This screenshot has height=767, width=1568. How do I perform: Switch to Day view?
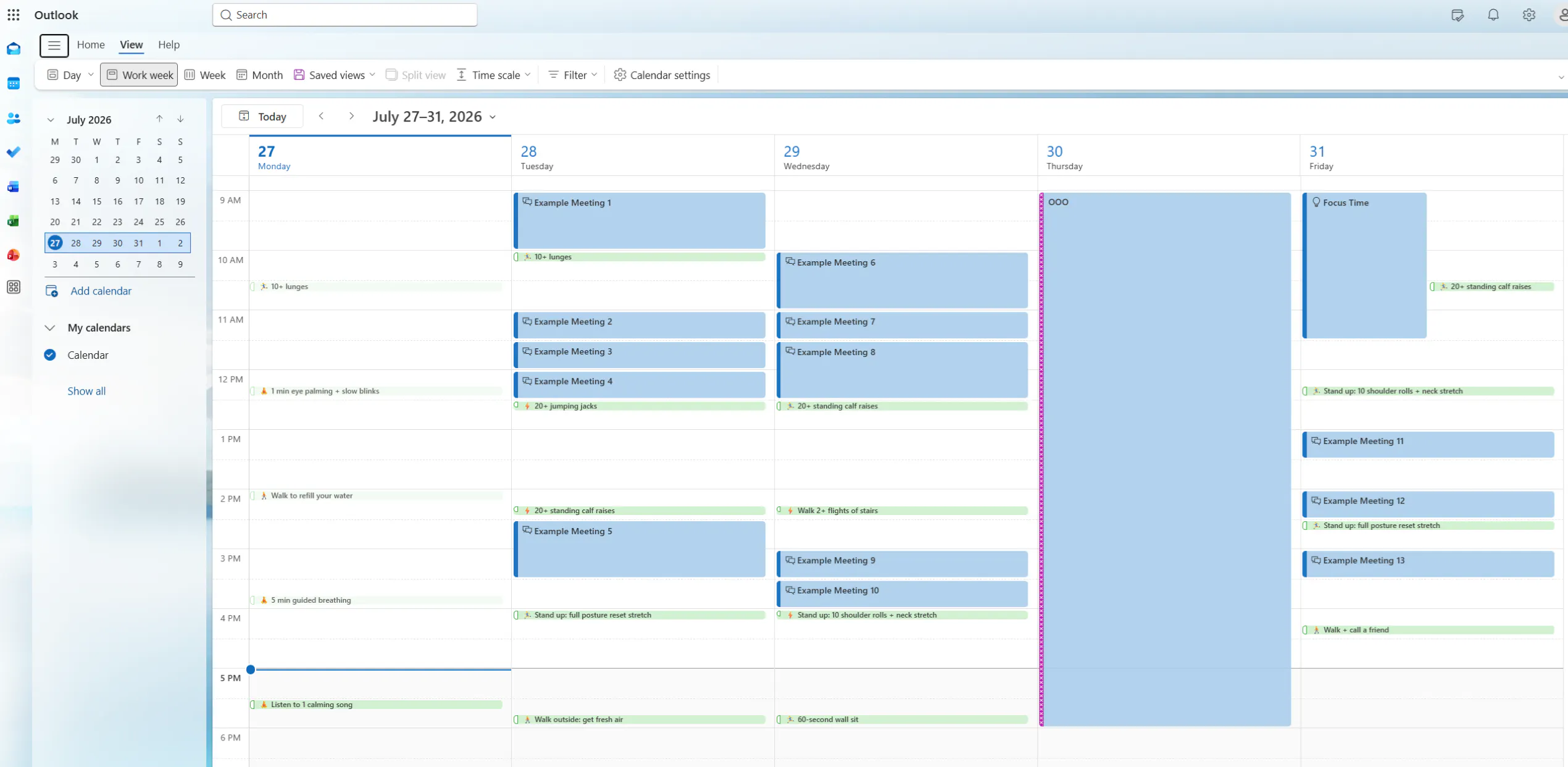(x=64, y=75)
